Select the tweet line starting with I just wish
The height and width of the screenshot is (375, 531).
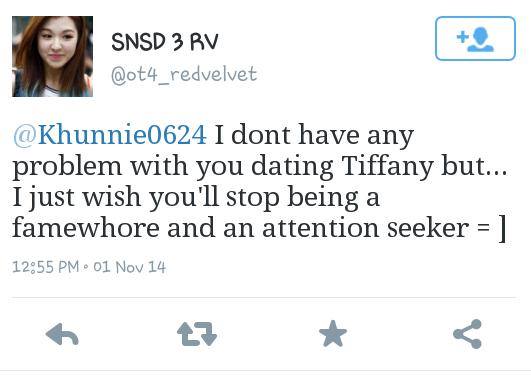(196, 198)
